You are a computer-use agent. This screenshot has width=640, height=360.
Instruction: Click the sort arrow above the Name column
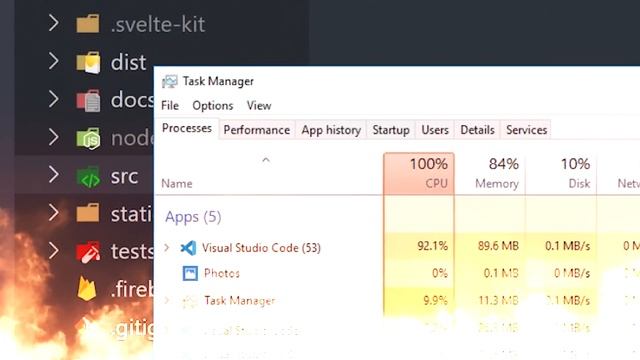(x=266, y=160)
